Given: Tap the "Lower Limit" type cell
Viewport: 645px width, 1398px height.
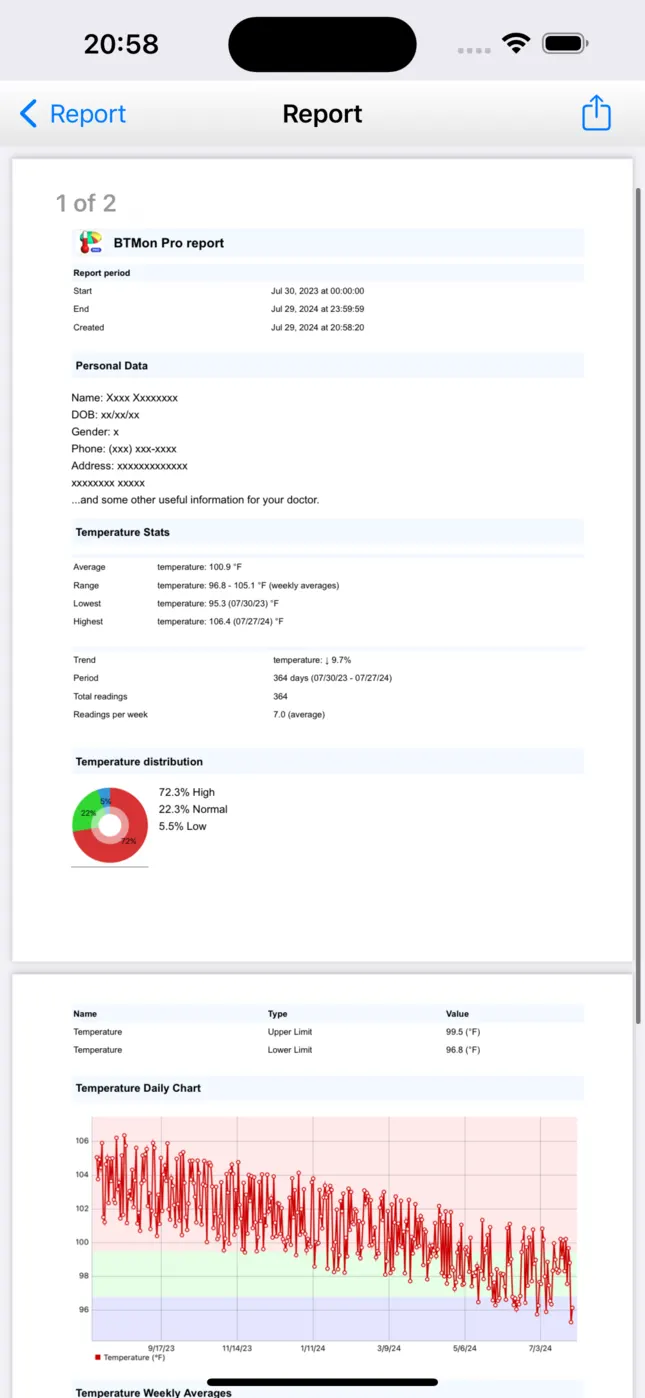Looking at the screenshot, I should 290,1050.
